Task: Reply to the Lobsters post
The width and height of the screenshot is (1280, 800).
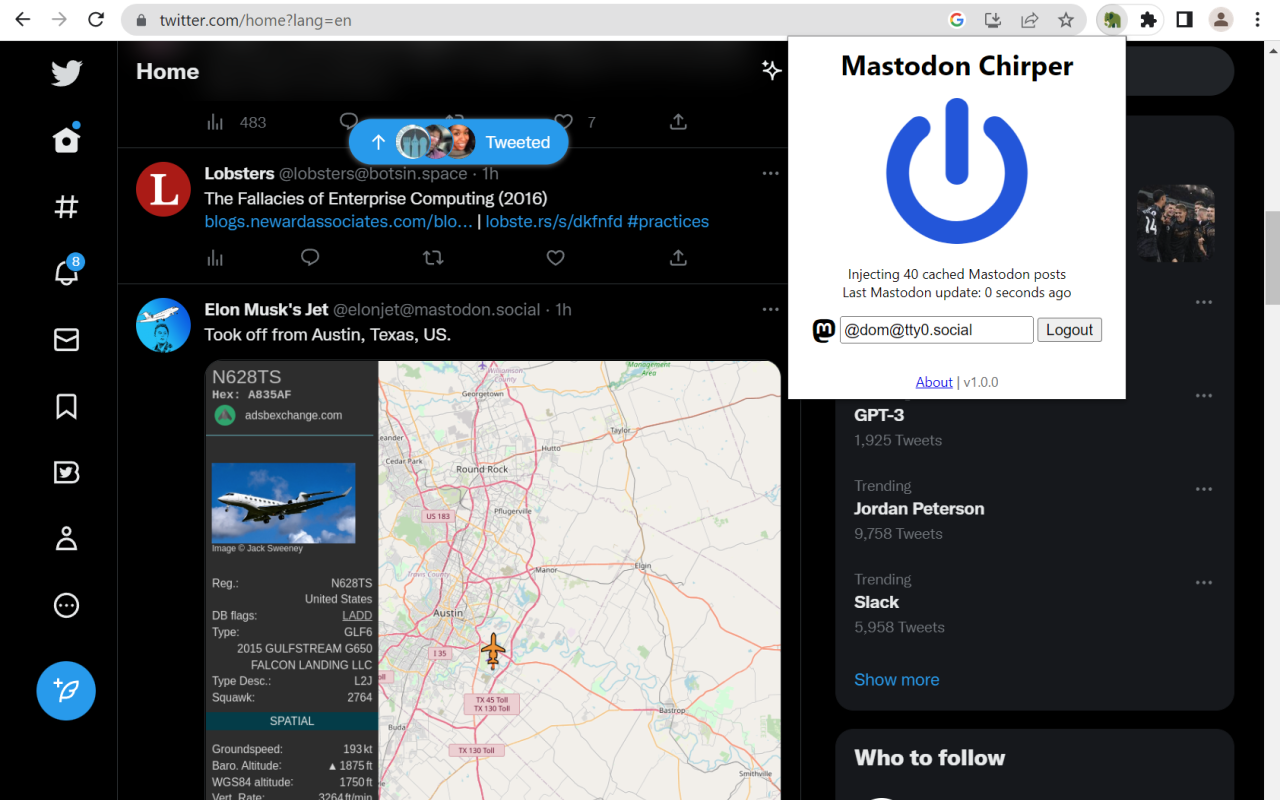Action: (x=310, y=258)
